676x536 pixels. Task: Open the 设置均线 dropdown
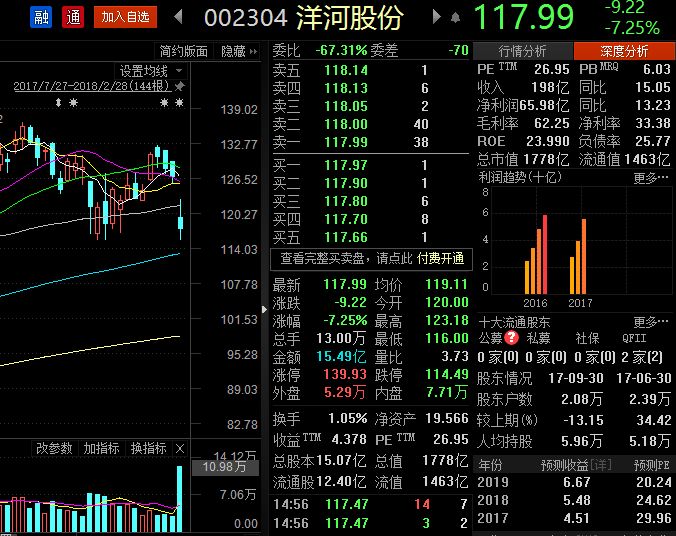[x=151, y=70]
